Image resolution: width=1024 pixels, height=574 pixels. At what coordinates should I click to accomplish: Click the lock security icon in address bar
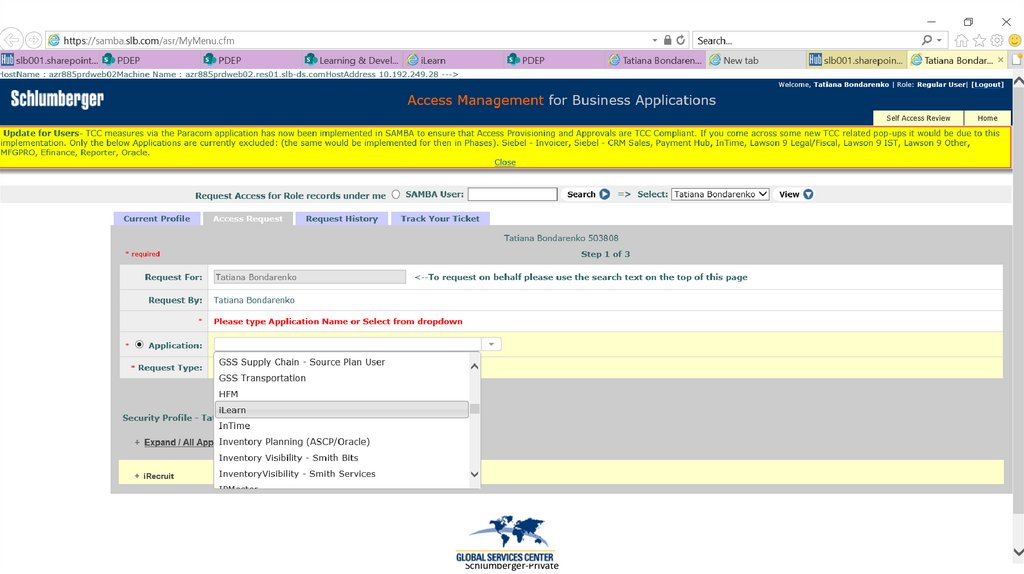(x=667, y=40)
